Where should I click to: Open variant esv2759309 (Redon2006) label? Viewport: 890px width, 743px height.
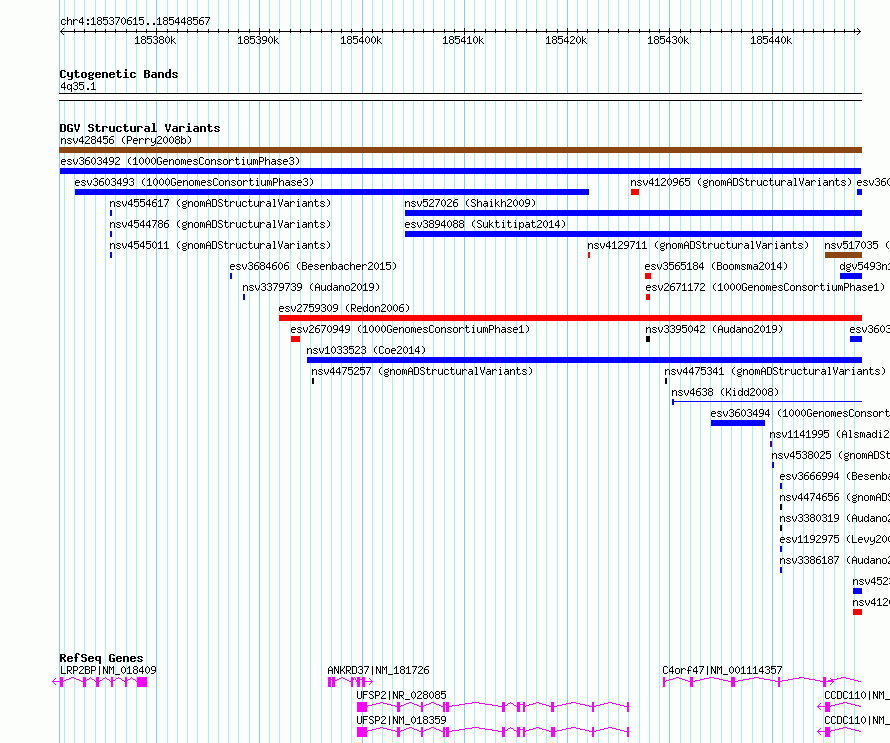[344, 308]
